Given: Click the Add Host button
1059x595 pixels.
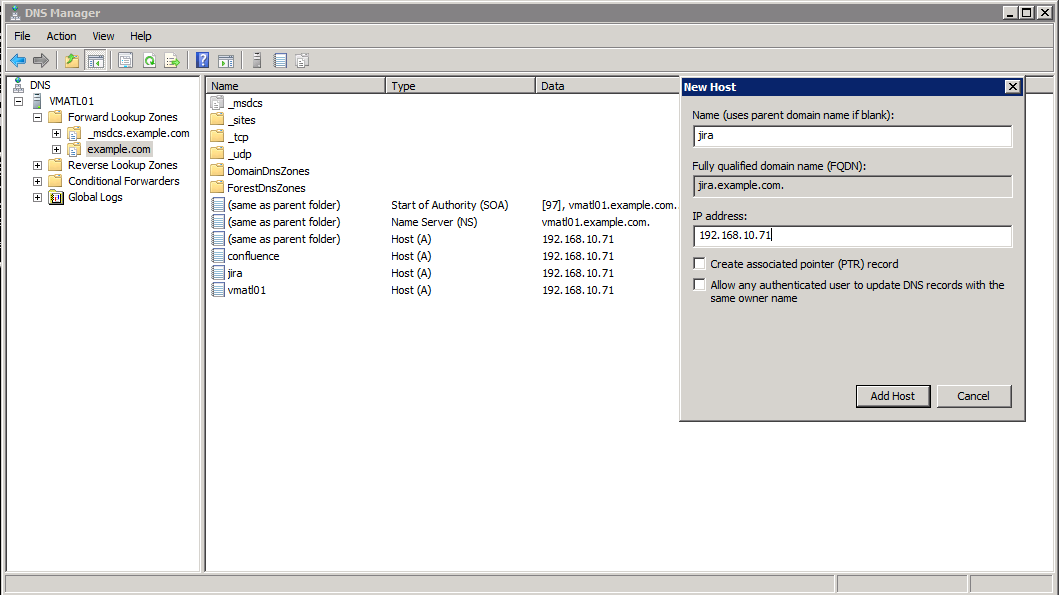Looking at the screenshot, I should [893, 396].
